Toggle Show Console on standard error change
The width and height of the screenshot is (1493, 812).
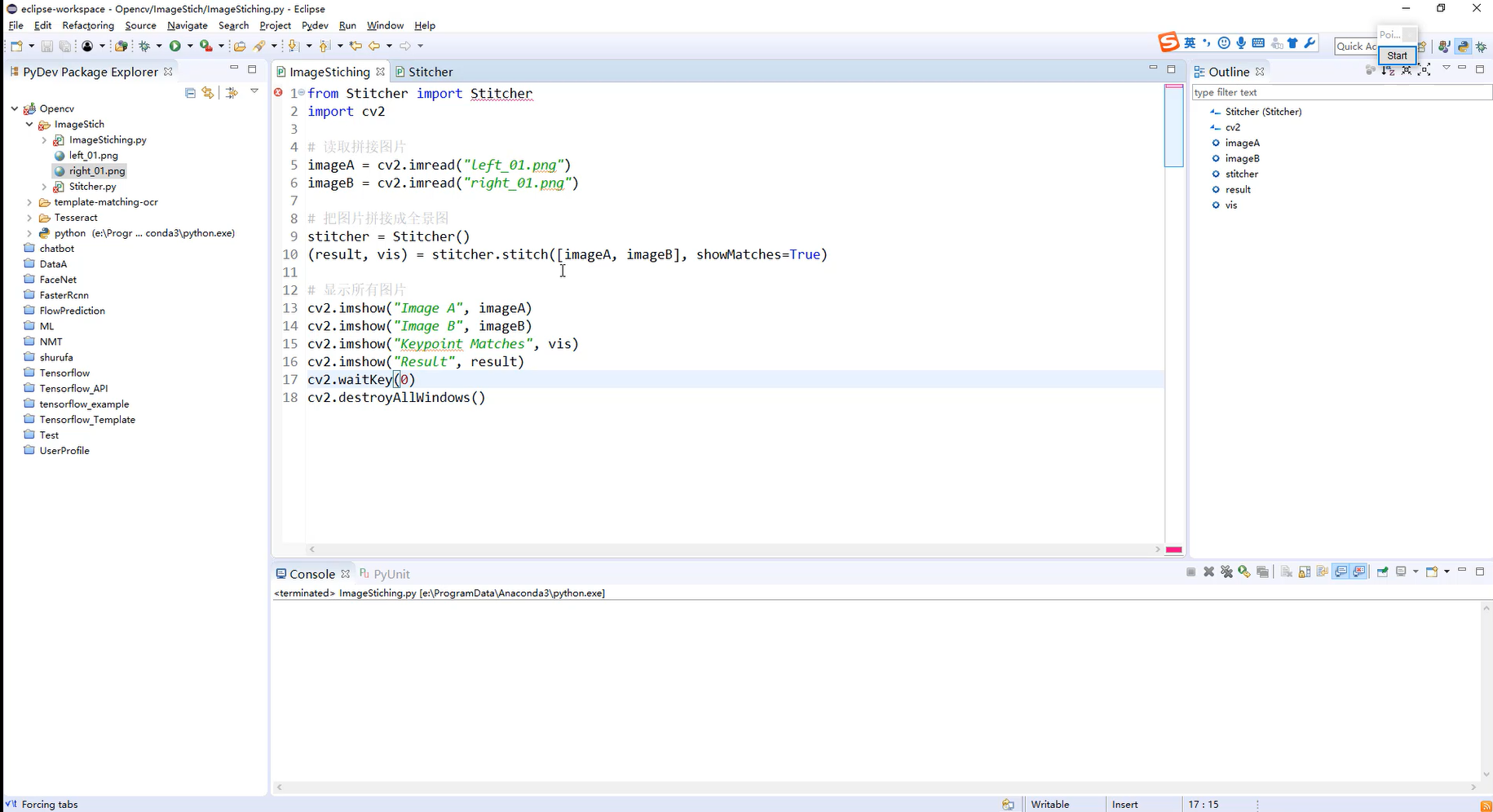coord(1358,571)
